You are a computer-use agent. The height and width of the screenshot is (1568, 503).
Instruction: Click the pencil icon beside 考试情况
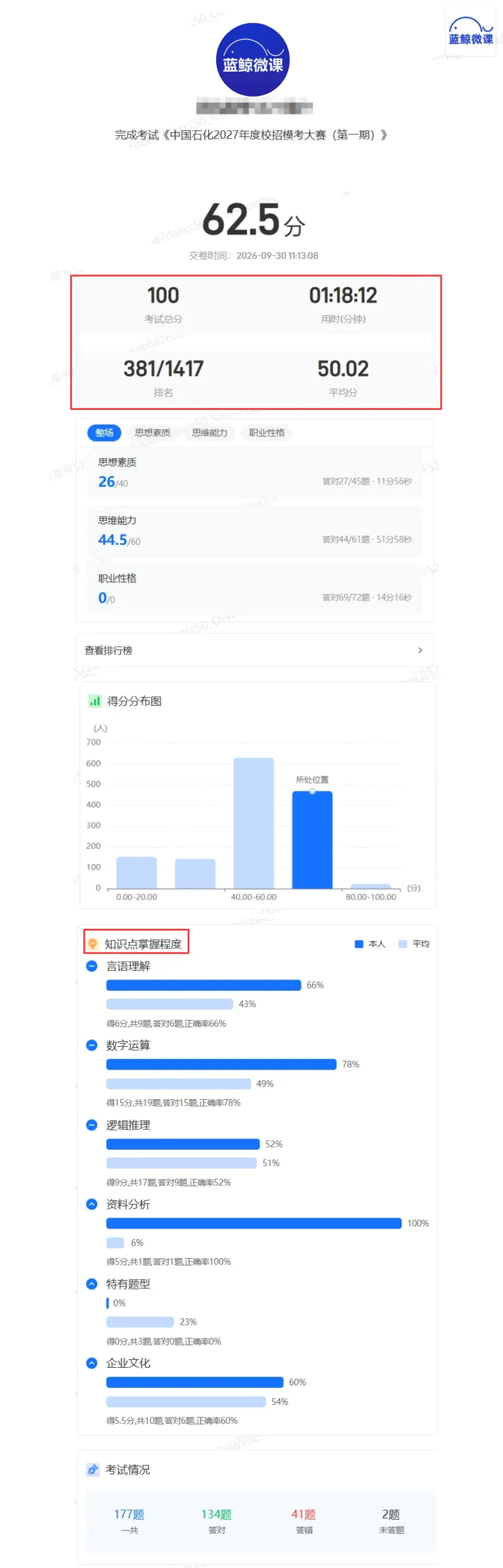(92, 1470)
